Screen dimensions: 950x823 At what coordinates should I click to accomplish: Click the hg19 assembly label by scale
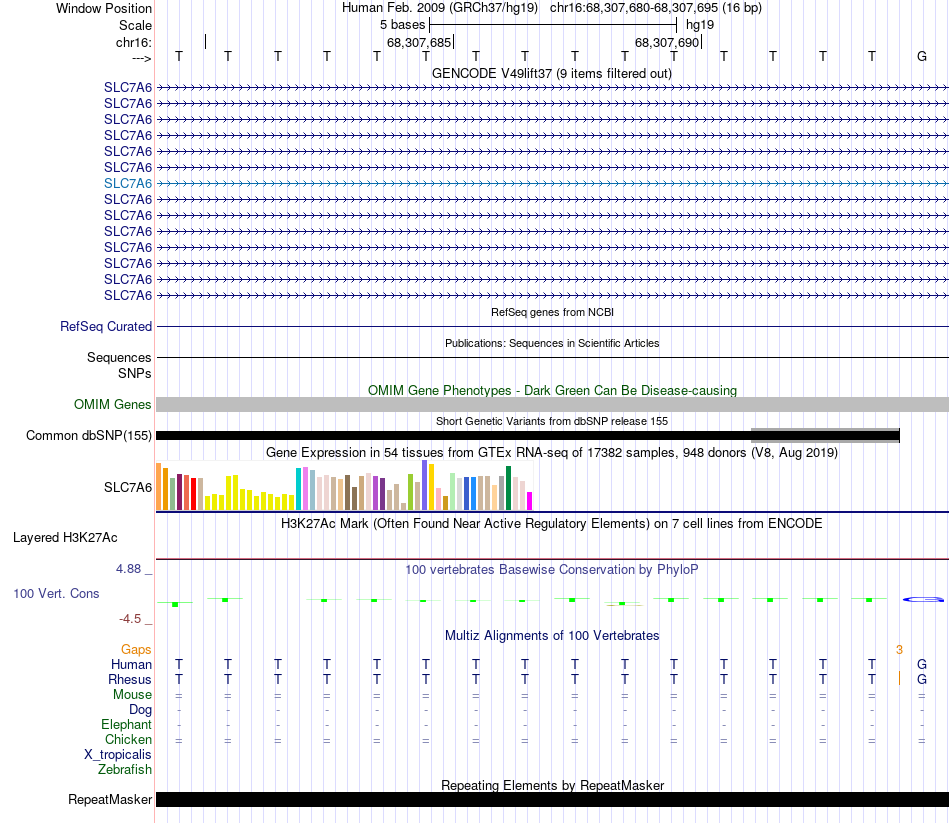pos(700,25)
